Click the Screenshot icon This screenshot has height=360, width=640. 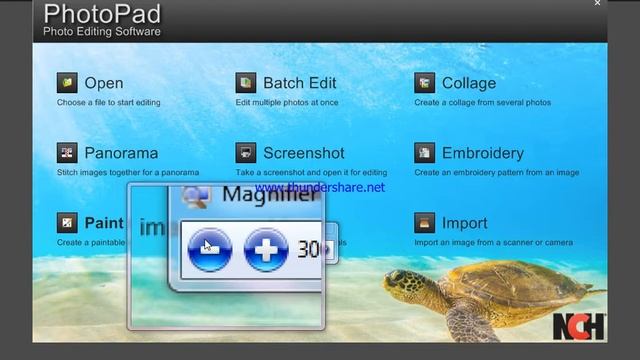pos(246,153)
